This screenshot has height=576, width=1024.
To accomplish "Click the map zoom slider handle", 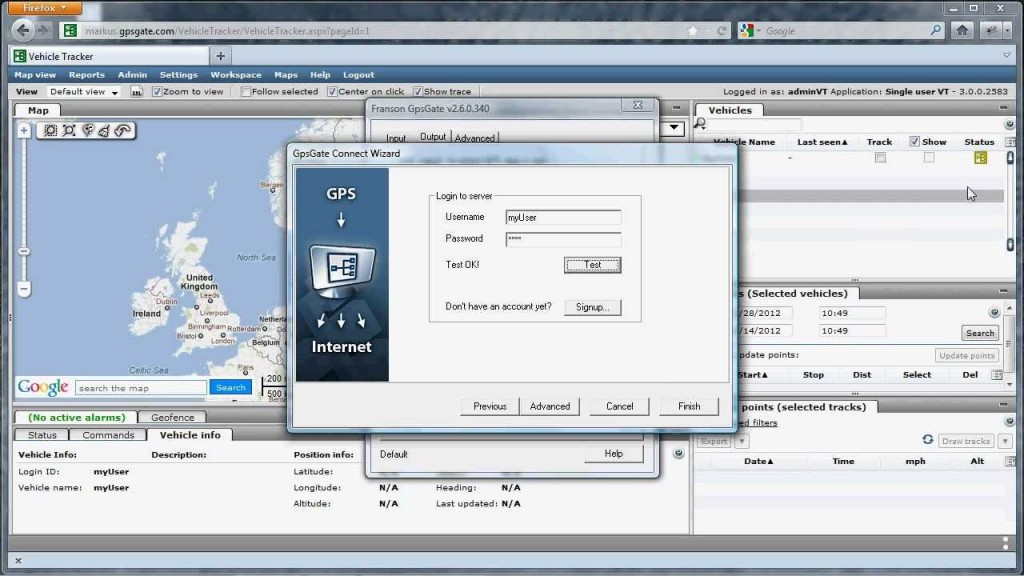I will [24, 251].
